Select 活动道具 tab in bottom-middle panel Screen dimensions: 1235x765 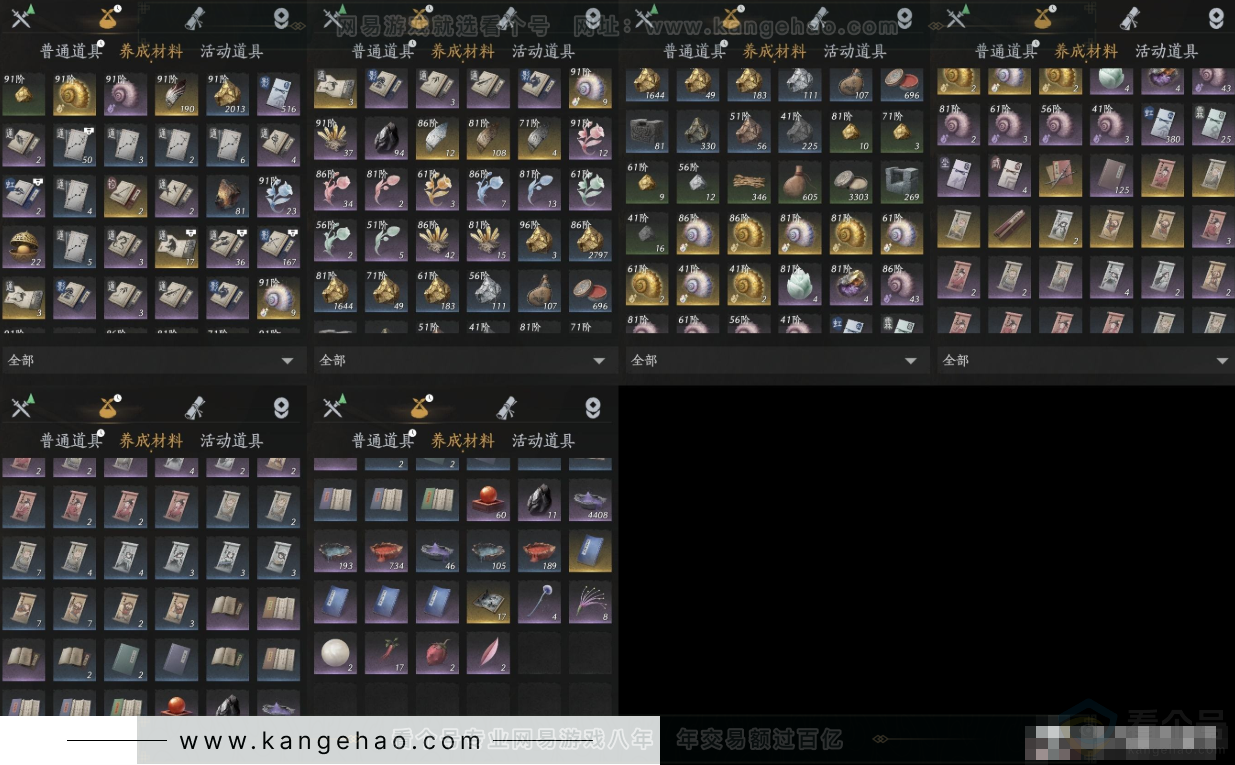(x=544, y=440)
